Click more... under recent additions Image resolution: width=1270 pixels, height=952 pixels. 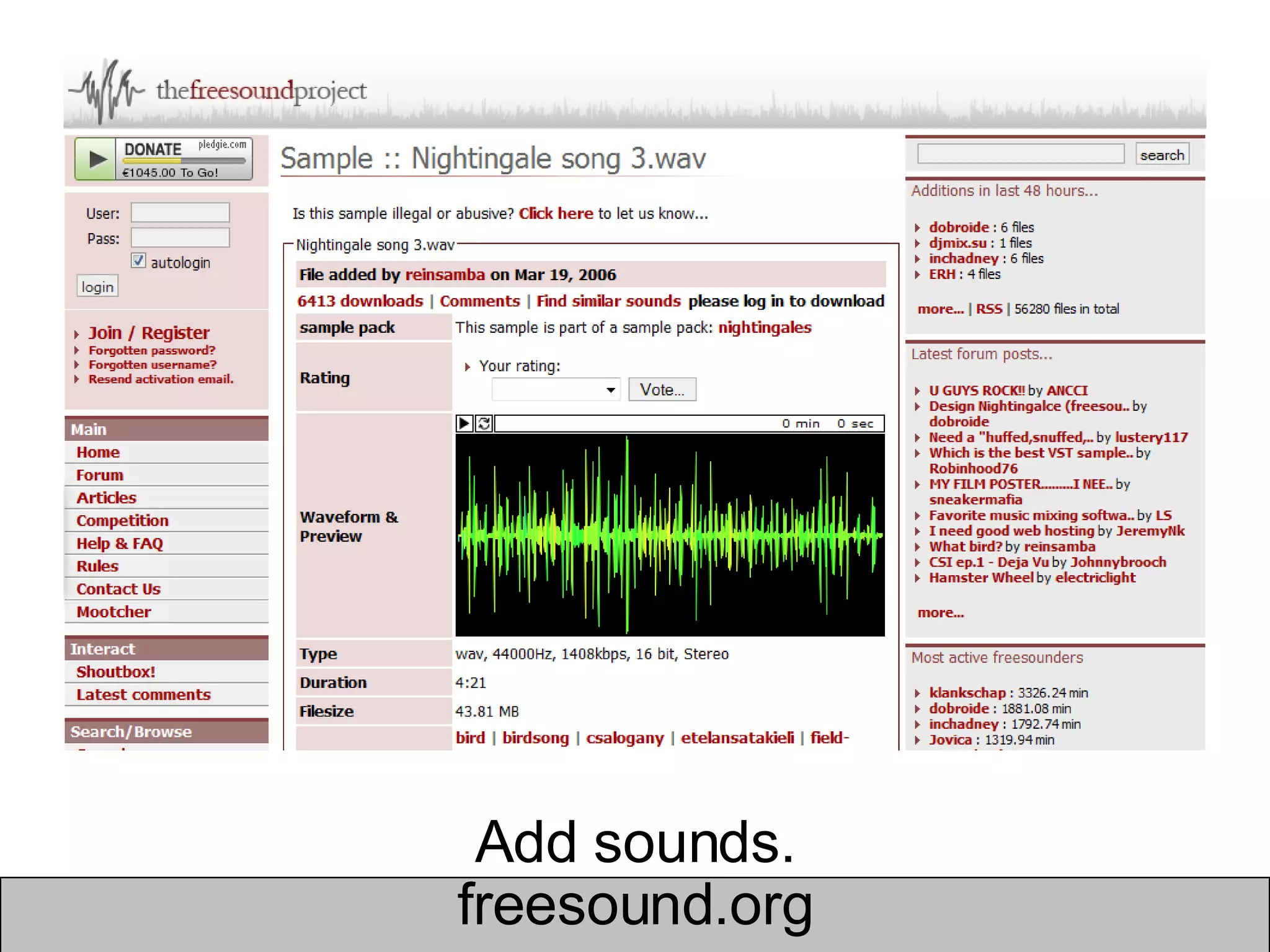pyautogui.click(x=941, y=309)
